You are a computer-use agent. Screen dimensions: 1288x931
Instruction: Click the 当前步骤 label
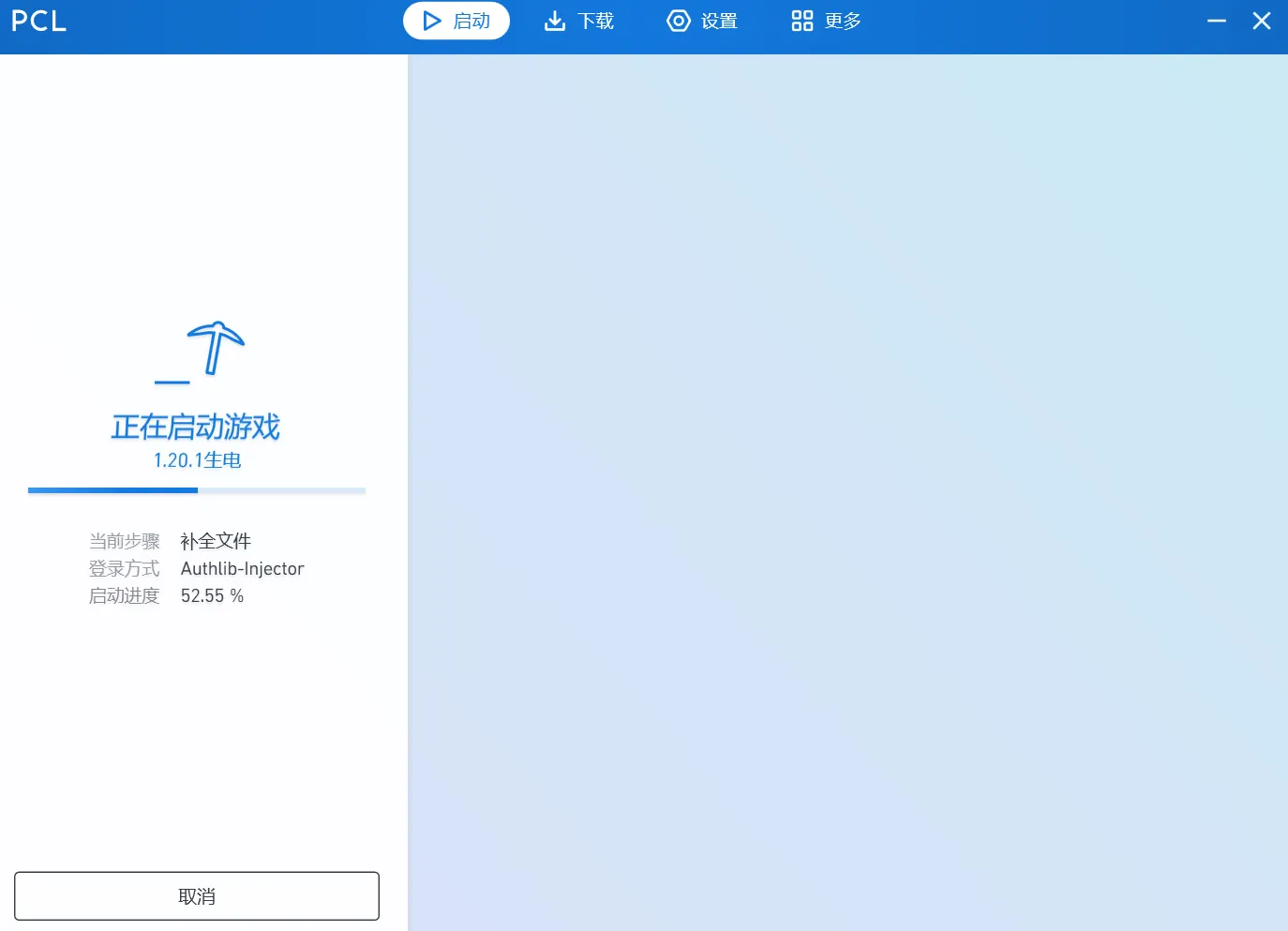coord(124,541)
